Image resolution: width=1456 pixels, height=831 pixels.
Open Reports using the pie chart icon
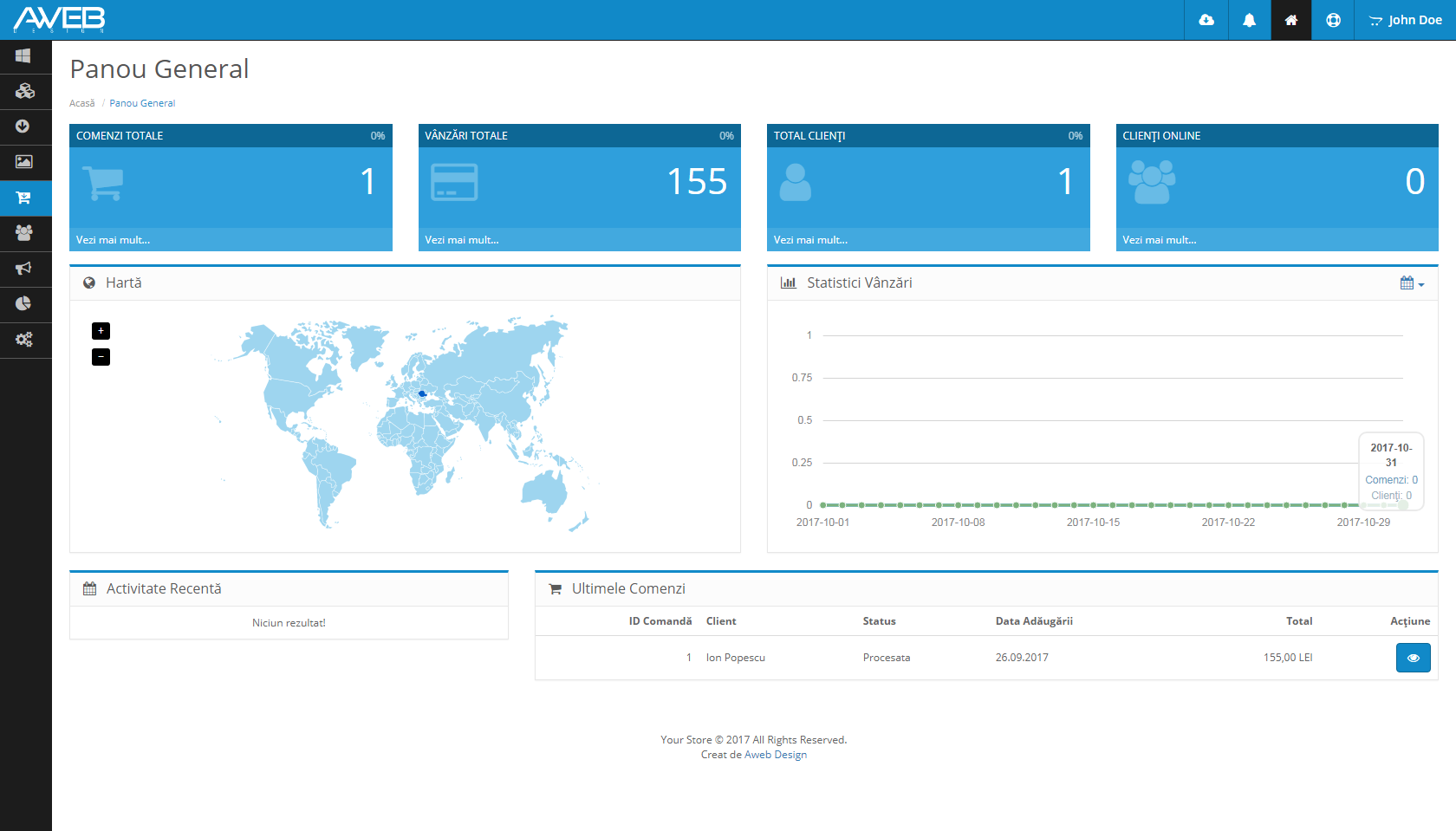click(x=23, y=304)
